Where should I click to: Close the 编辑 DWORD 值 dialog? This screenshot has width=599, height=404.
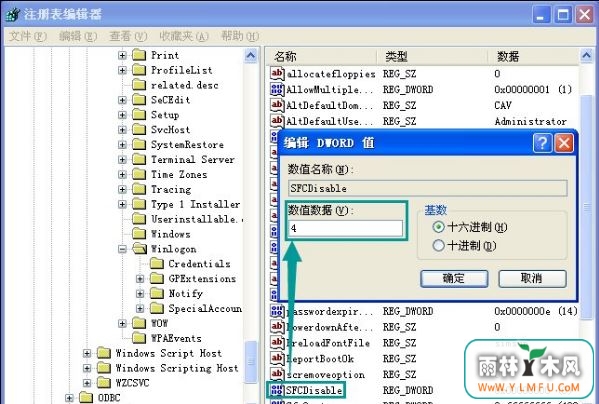click(564, 143)
